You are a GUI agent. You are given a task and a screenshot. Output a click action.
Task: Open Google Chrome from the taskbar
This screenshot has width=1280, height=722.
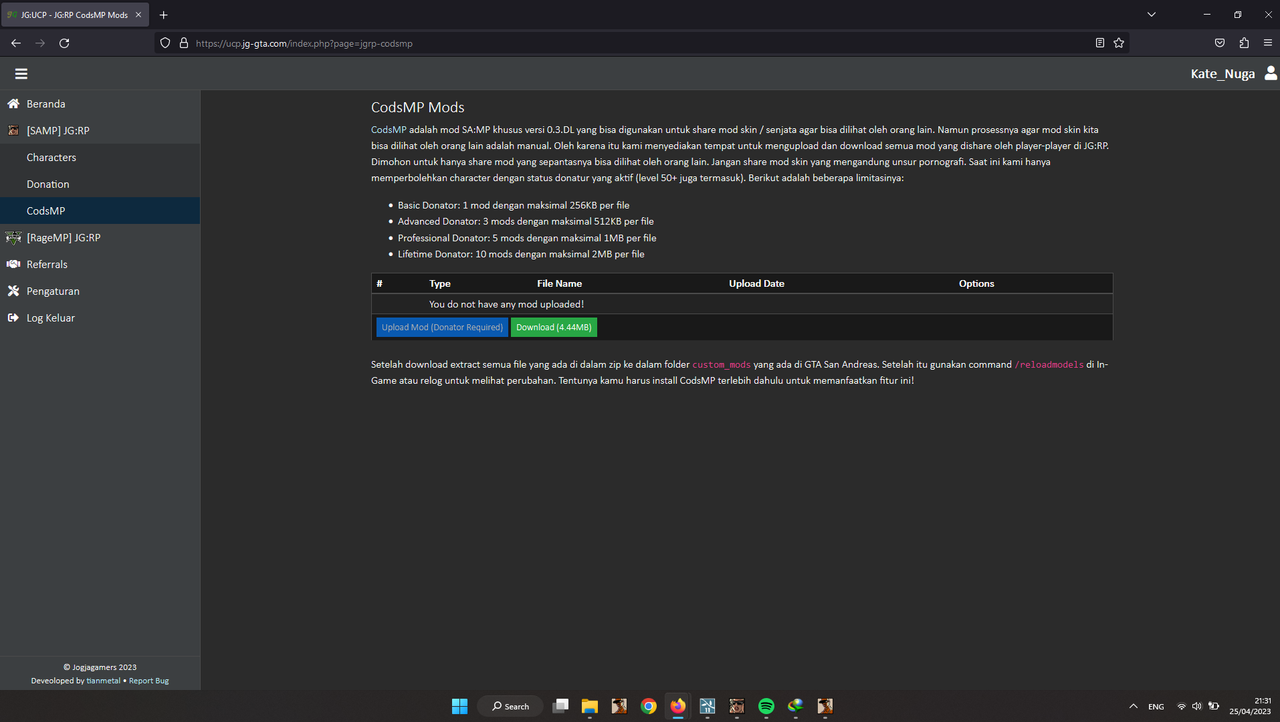click(x=648, y=706)
